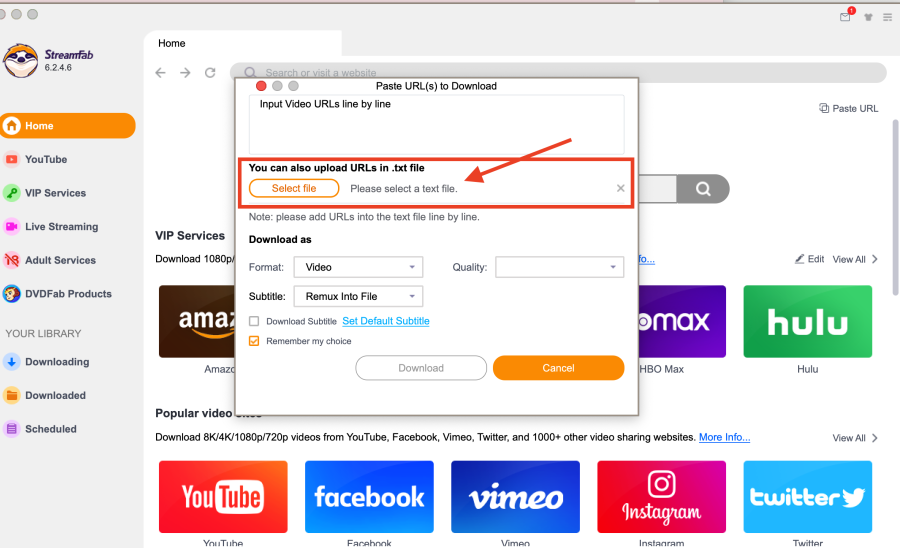This screenshot has width=900, height=548.
Task: Click the StreamFab sloth logo
Action: click(x=21, y=60)
